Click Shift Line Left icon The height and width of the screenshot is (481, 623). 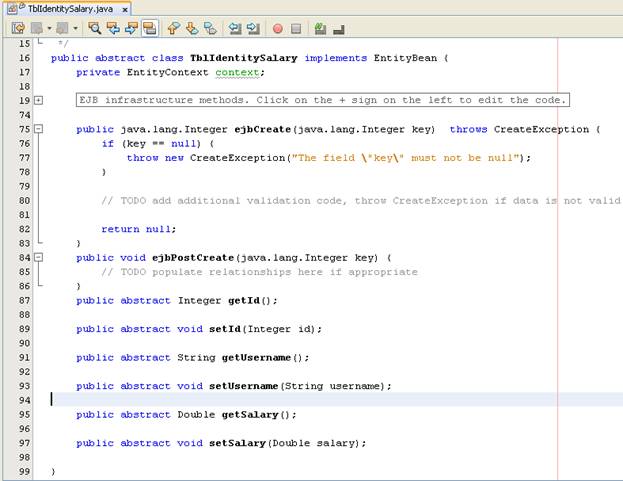235,28
